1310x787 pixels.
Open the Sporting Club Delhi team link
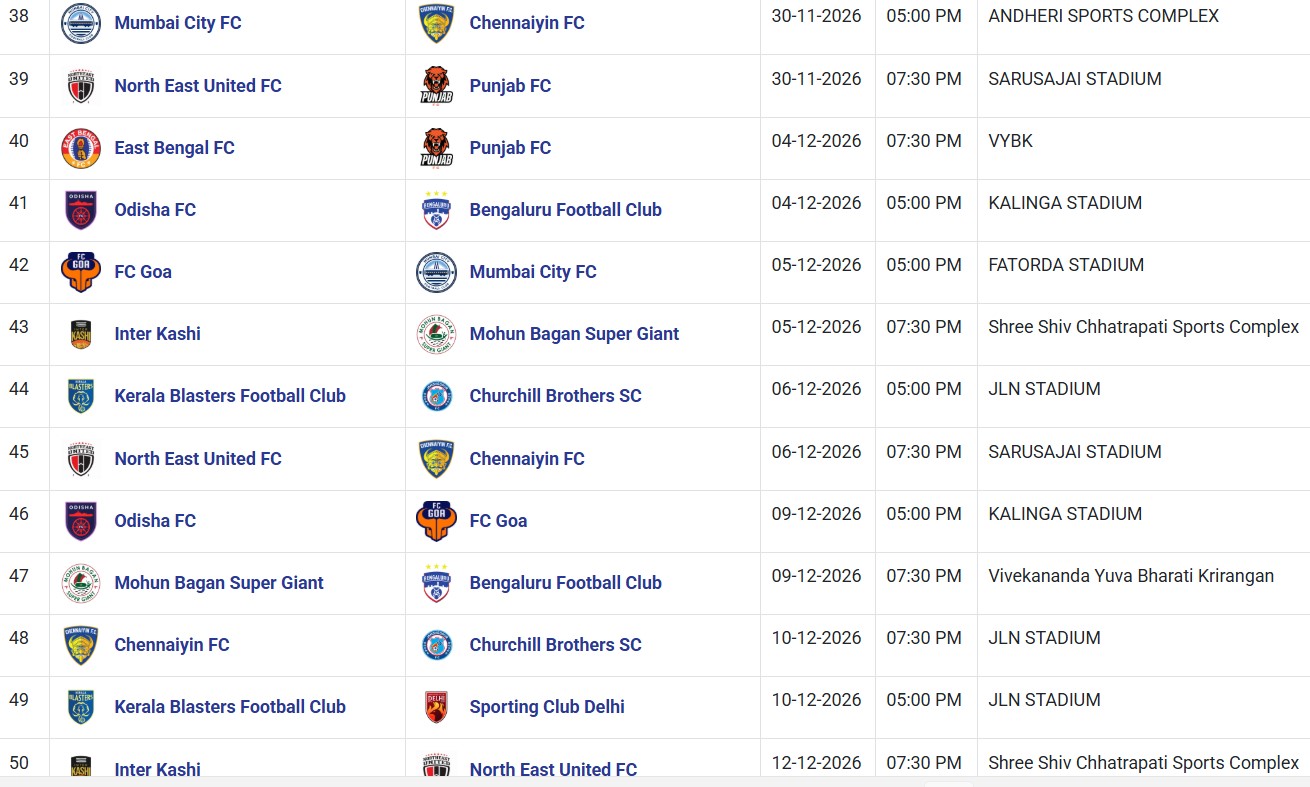pyautogui.click(x=547, y=707)
